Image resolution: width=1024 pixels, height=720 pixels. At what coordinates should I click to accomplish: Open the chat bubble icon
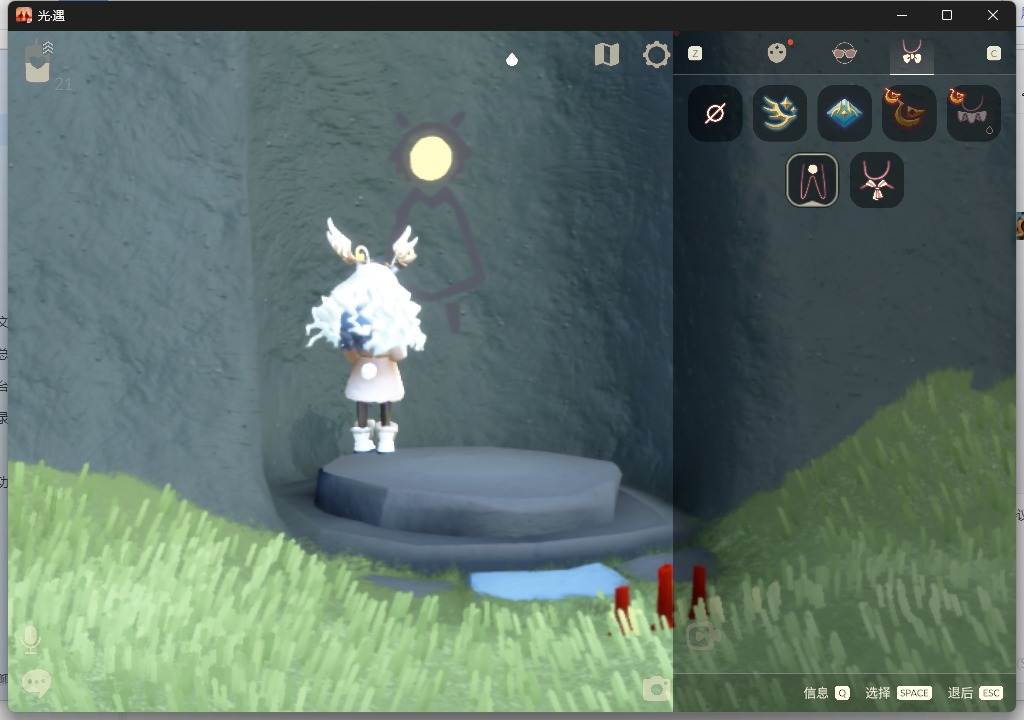36,683
